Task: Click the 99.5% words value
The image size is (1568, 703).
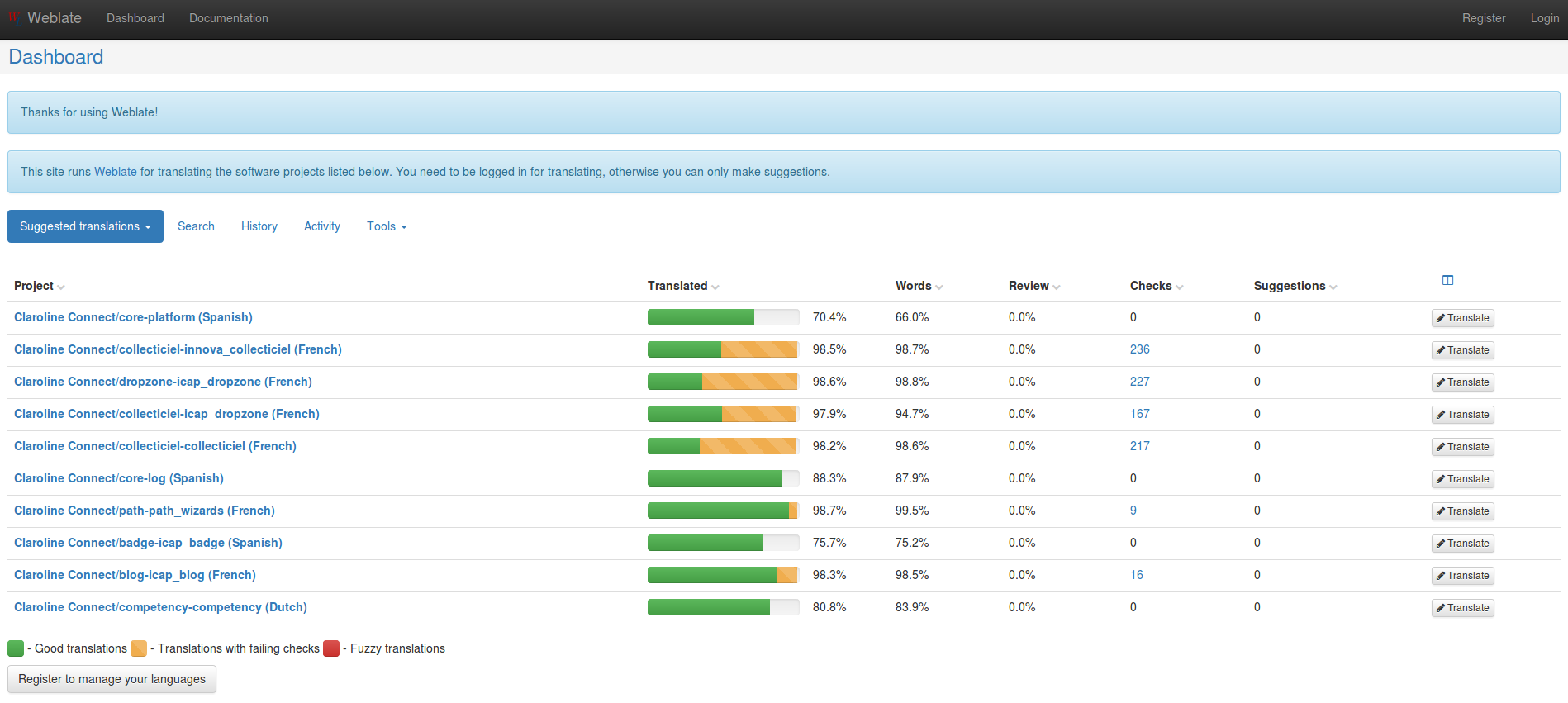Action: (x=912, y=511)
